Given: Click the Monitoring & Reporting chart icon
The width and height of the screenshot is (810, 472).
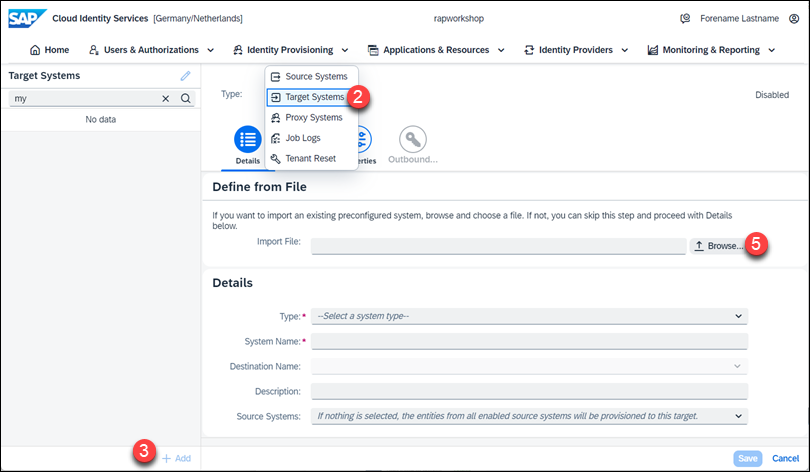Looking at the screenshot, I should (653, 50).
